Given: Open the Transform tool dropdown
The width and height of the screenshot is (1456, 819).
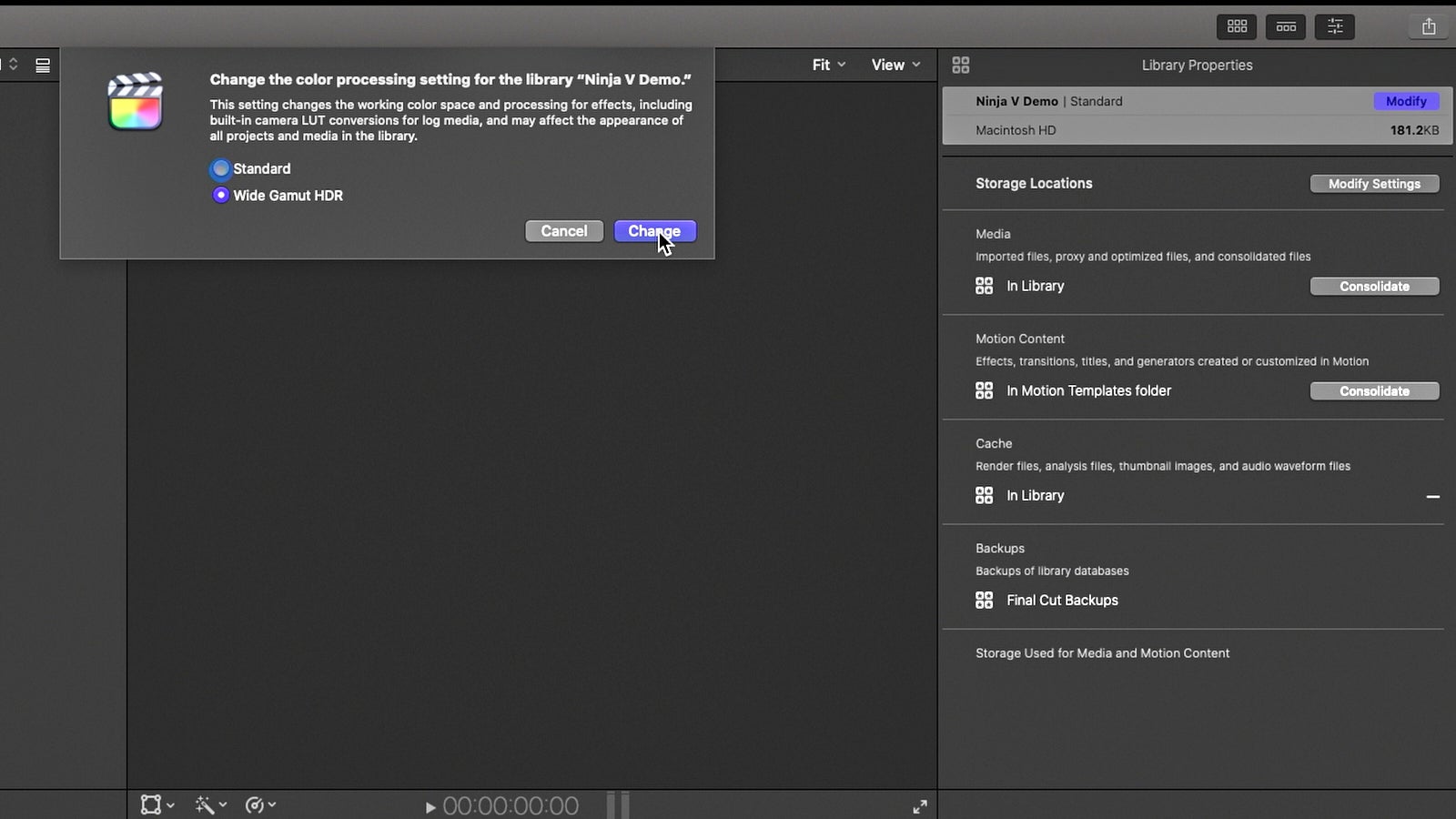Looking at the screenshot, I should [x=157, y=804].
